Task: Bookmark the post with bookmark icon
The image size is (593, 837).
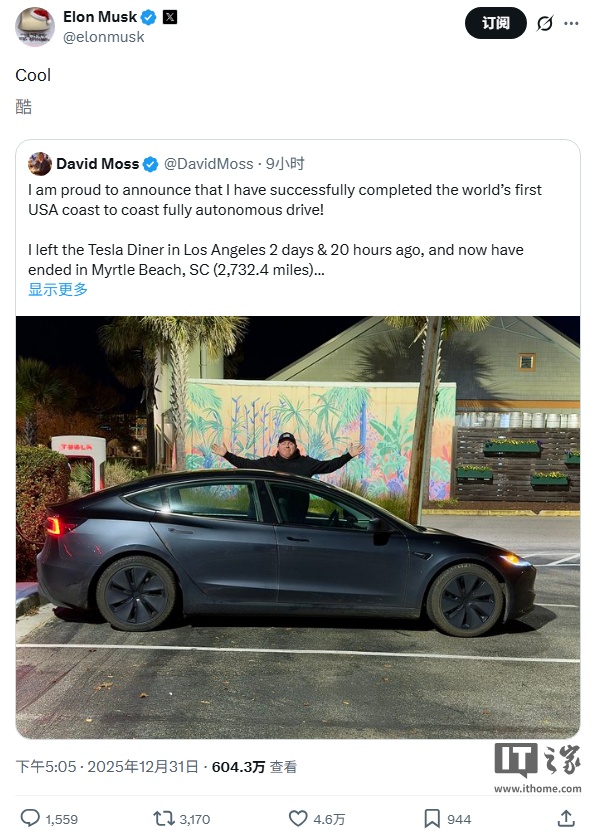Action: coord(432,818)
